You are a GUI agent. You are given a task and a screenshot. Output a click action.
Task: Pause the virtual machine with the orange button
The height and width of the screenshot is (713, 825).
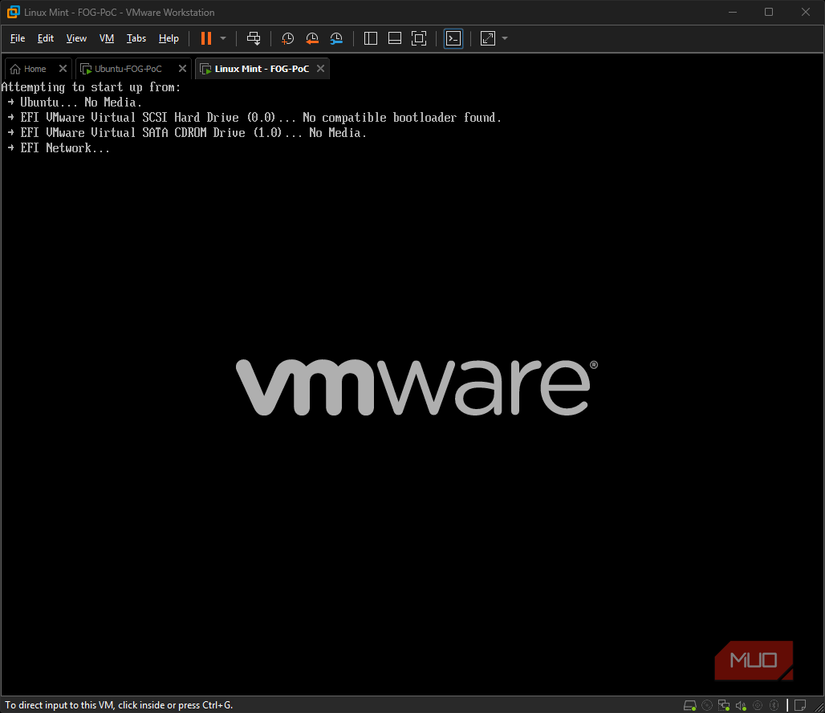[206, 38]
